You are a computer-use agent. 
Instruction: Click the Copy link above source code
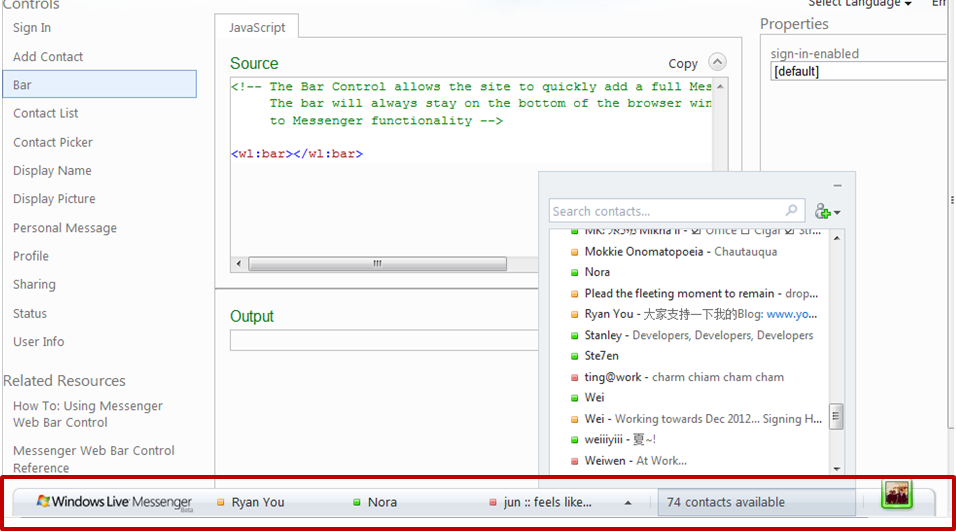683,63
